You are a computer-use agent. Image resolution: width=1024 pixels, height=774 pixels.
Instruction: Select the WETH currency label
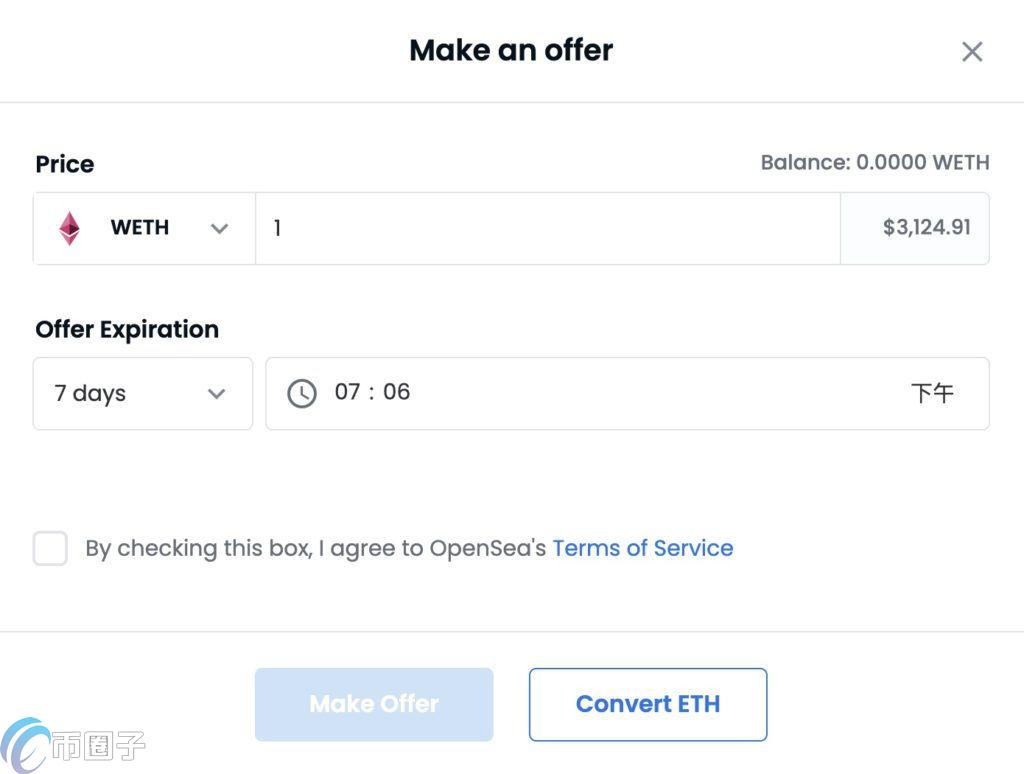coord(139,228)
